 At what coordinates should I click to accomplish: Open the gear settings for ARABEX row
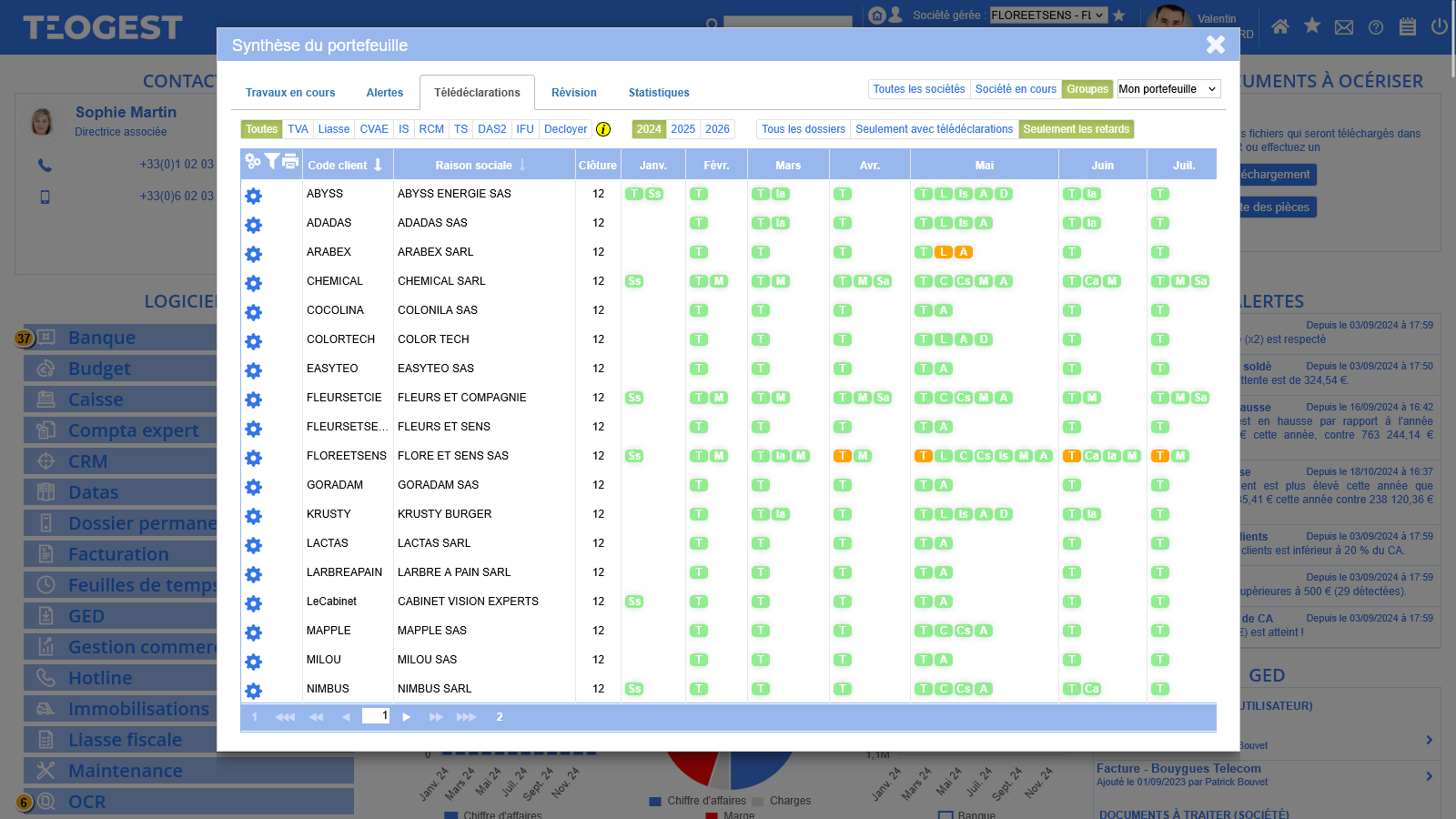254,254
